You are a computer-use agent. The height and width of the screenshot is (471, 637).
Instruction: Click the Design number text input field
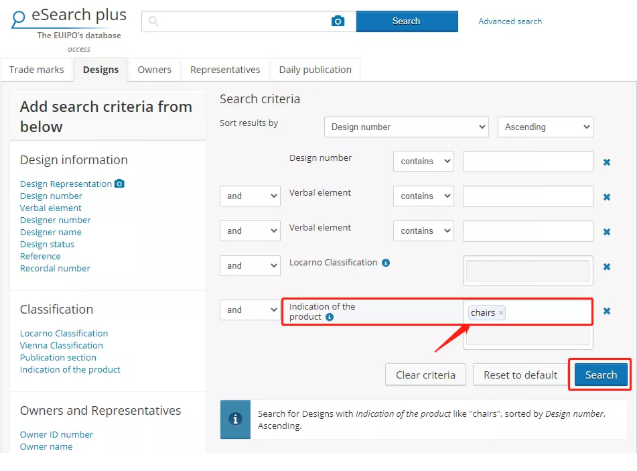(x=528, y=161)
